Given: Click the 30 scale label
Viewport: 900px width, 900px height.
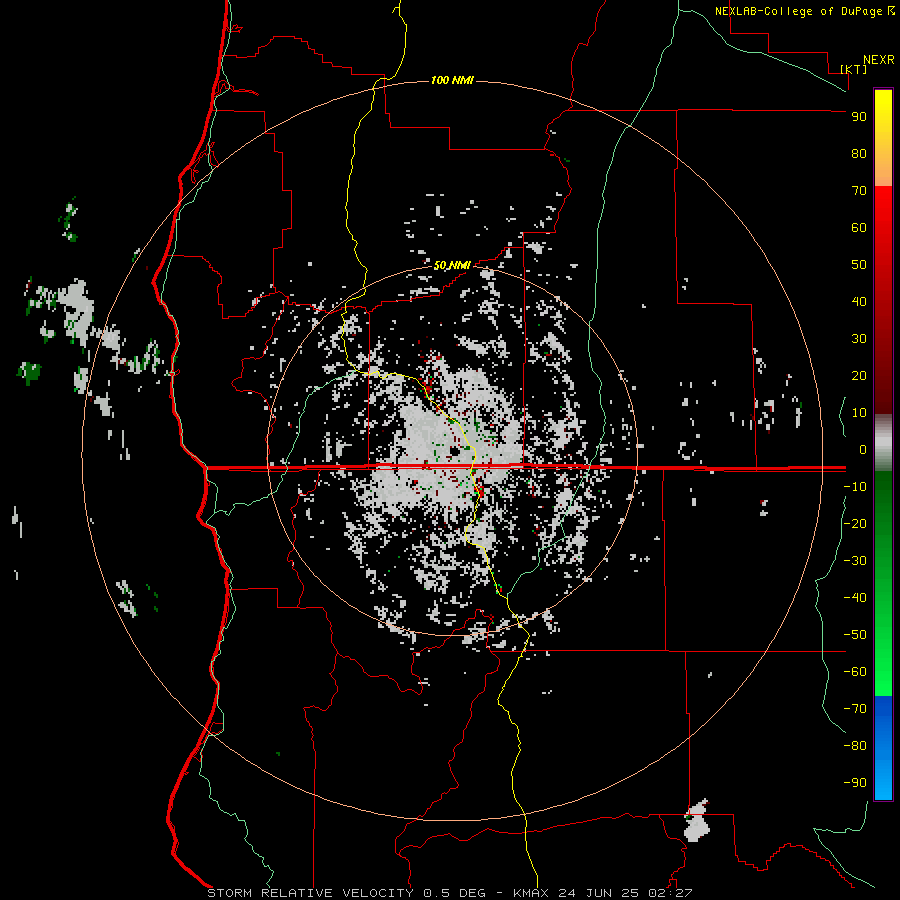Looking at the screenshot, I should (859, 339).
